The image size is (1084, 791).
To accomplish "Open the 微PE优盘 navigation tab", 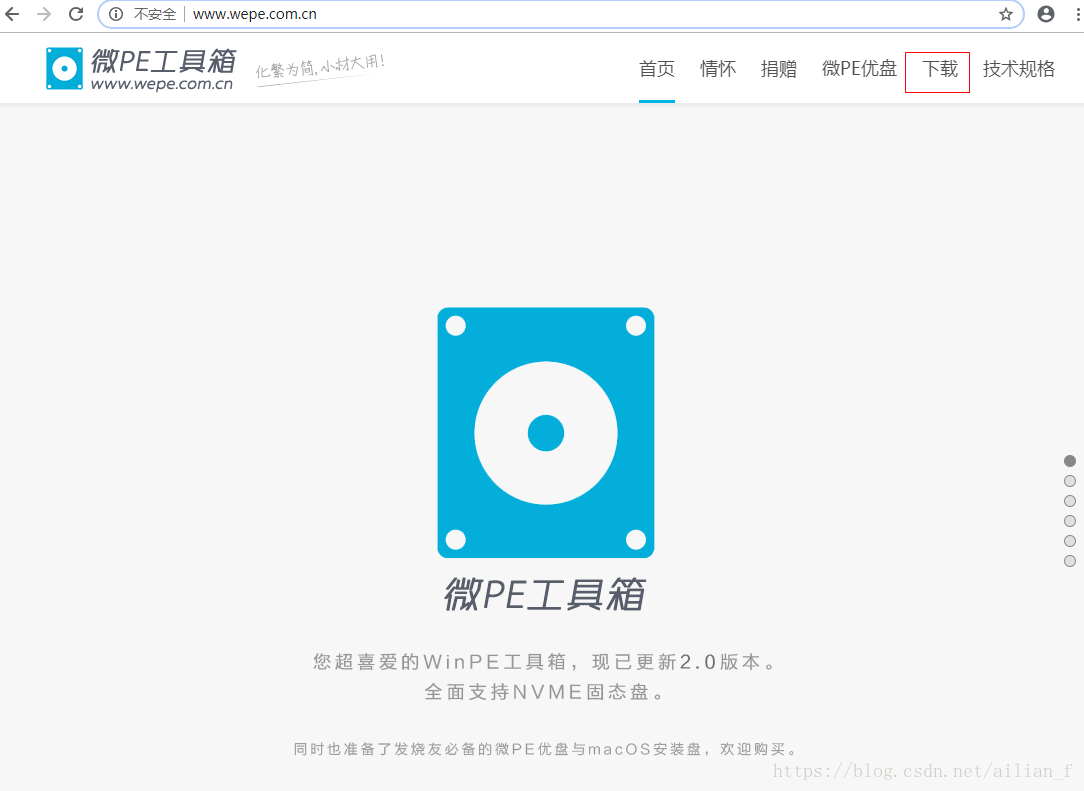I will coord(859,68).
